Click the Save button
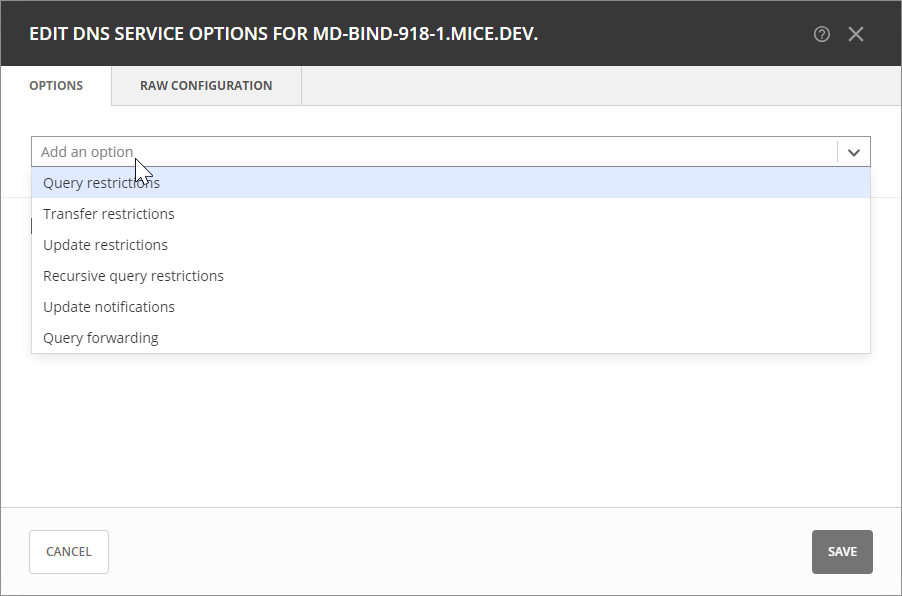The height and width of the screenshot is (596, 902). 842,552
